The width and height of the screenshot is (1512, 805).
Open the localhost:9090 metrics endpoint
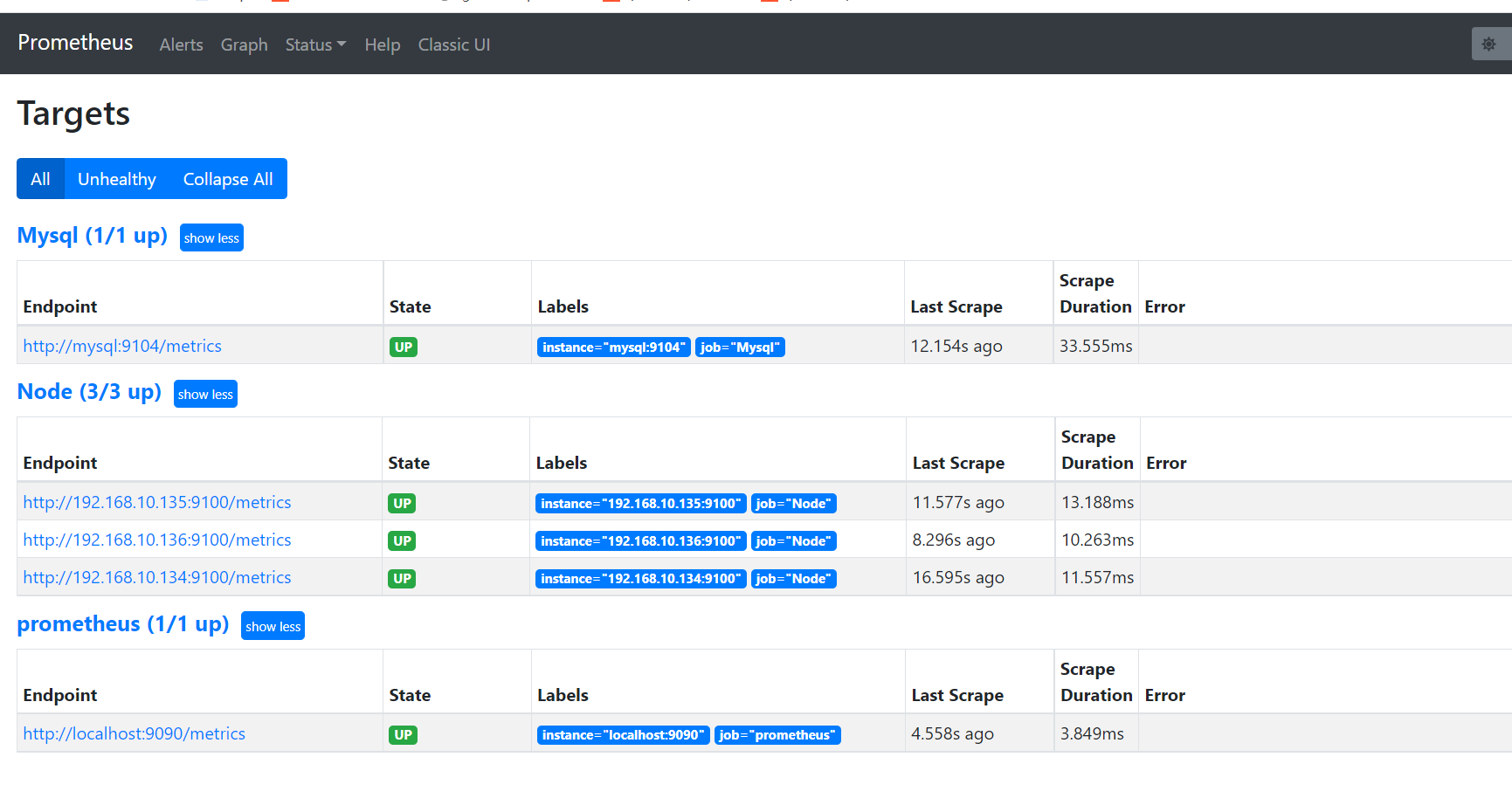coord(135,733)
